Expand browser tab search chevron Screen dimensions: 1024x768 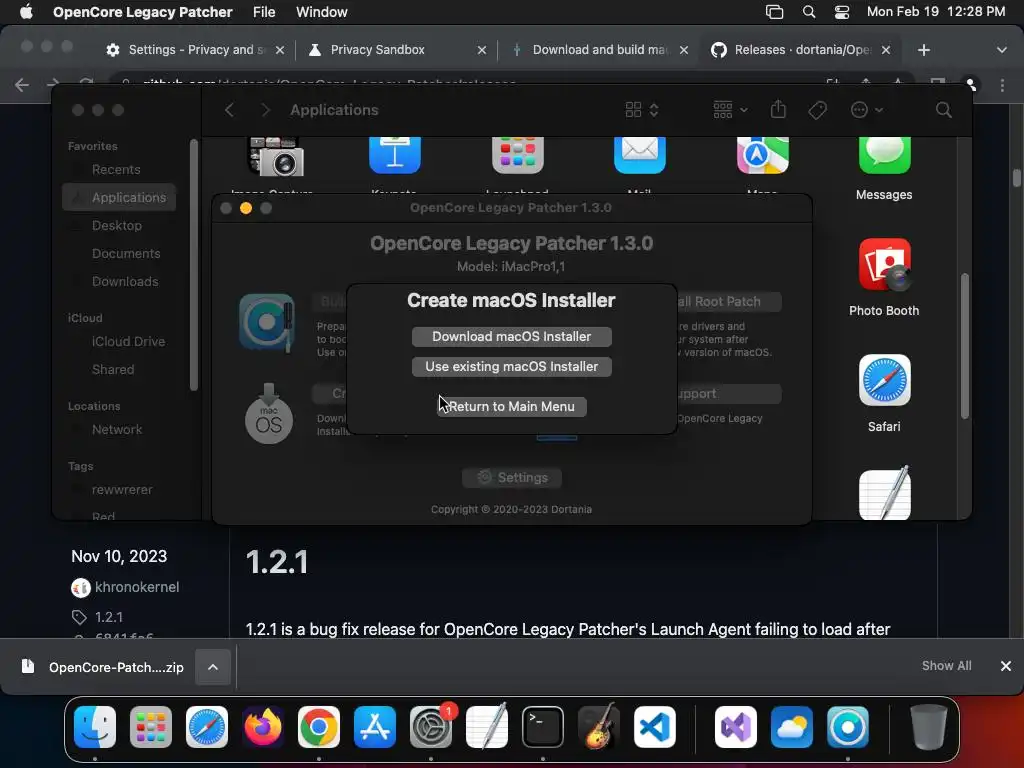[x=1001, y=50]
